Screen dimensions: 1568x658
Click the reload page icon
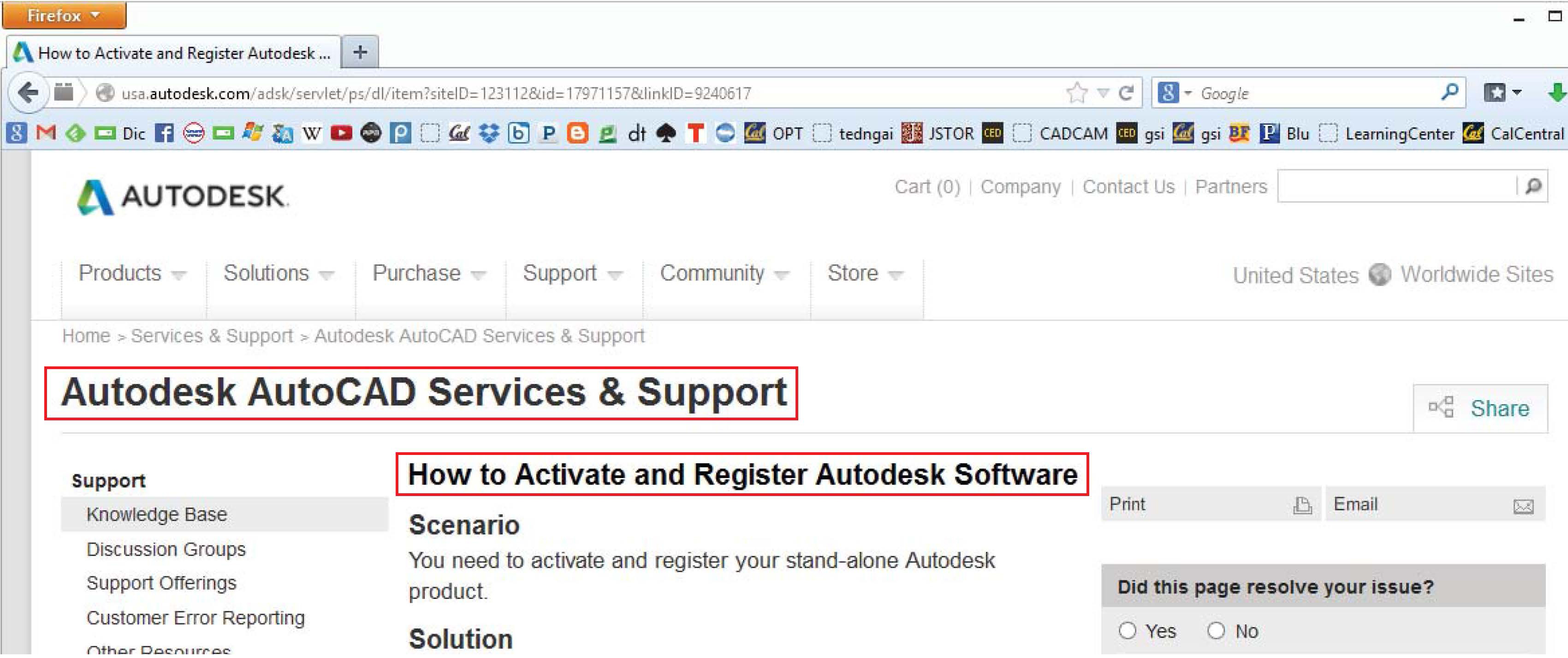[1126, 93]
